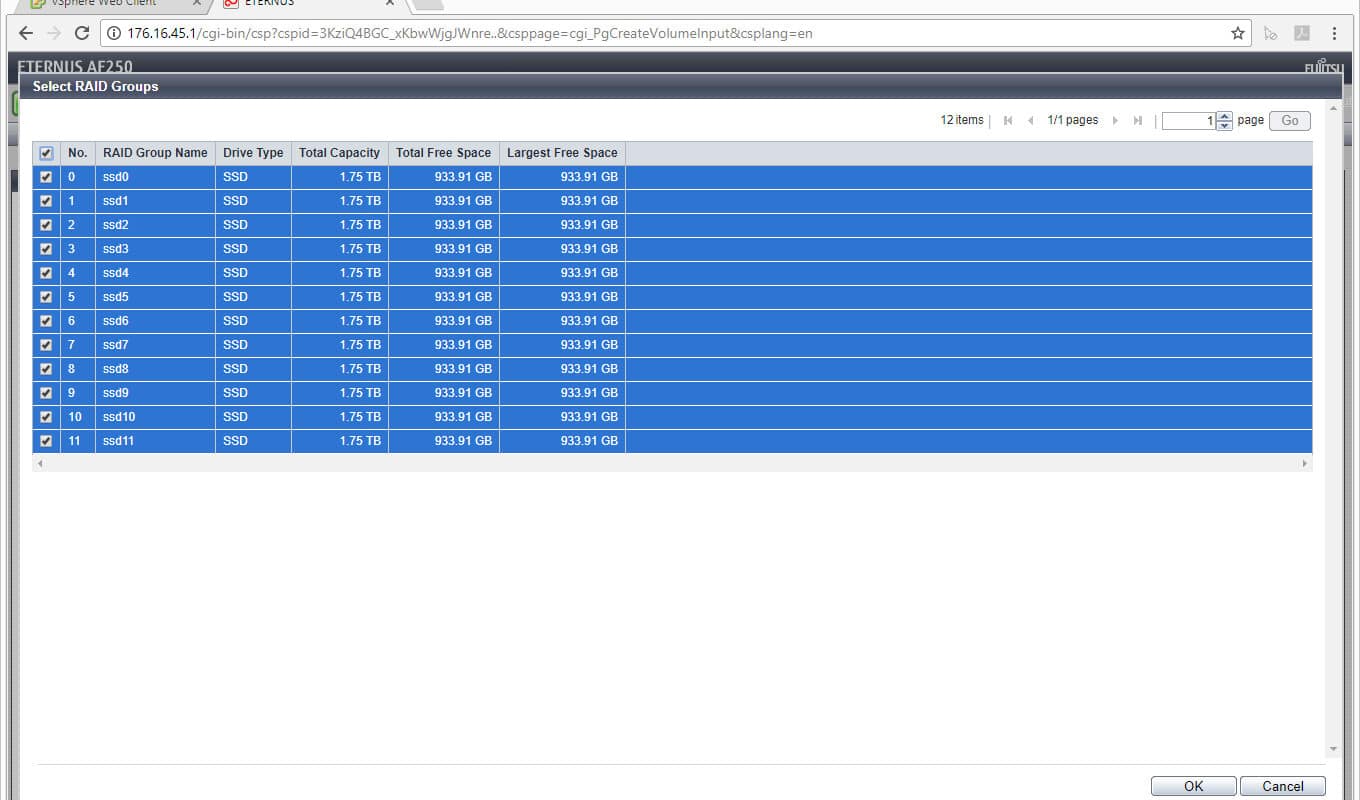Image resolution: width=1360 pixels, height=800 pixels.
Task: Click the ssd8 name cell
Action: click(x=155, y=369)
